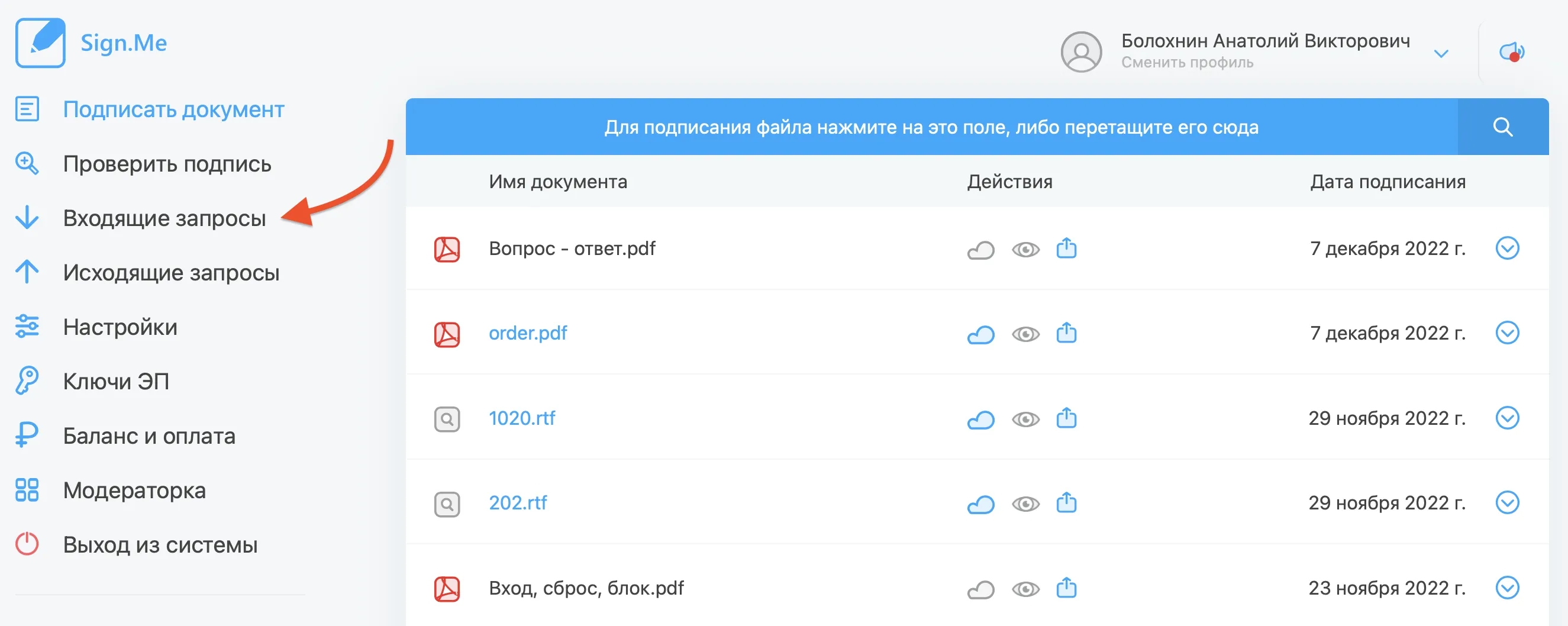Share 1020.rtf via share icon

coord(1066,418)
